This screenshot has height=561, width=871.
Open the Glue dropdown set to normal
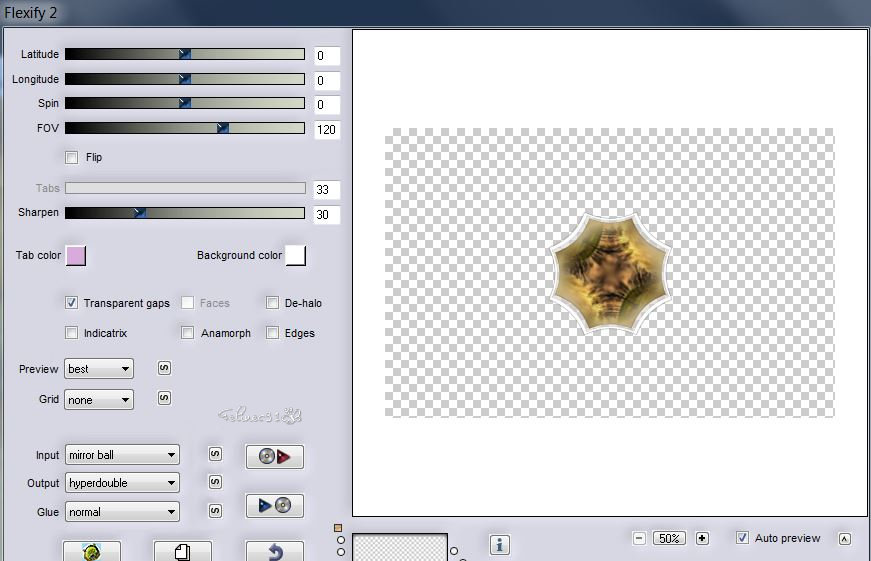tap(122, 512)
